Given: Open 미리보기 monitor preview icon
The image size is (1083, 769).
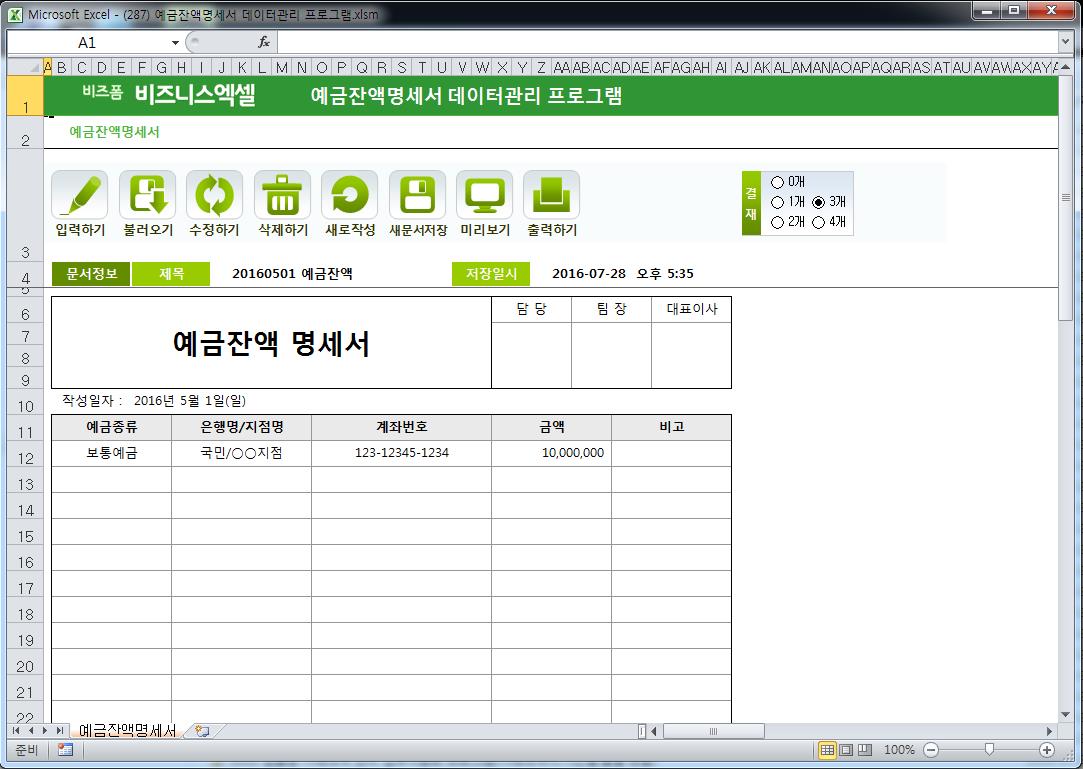Looking at the screenshot, I should coord(484,195).
